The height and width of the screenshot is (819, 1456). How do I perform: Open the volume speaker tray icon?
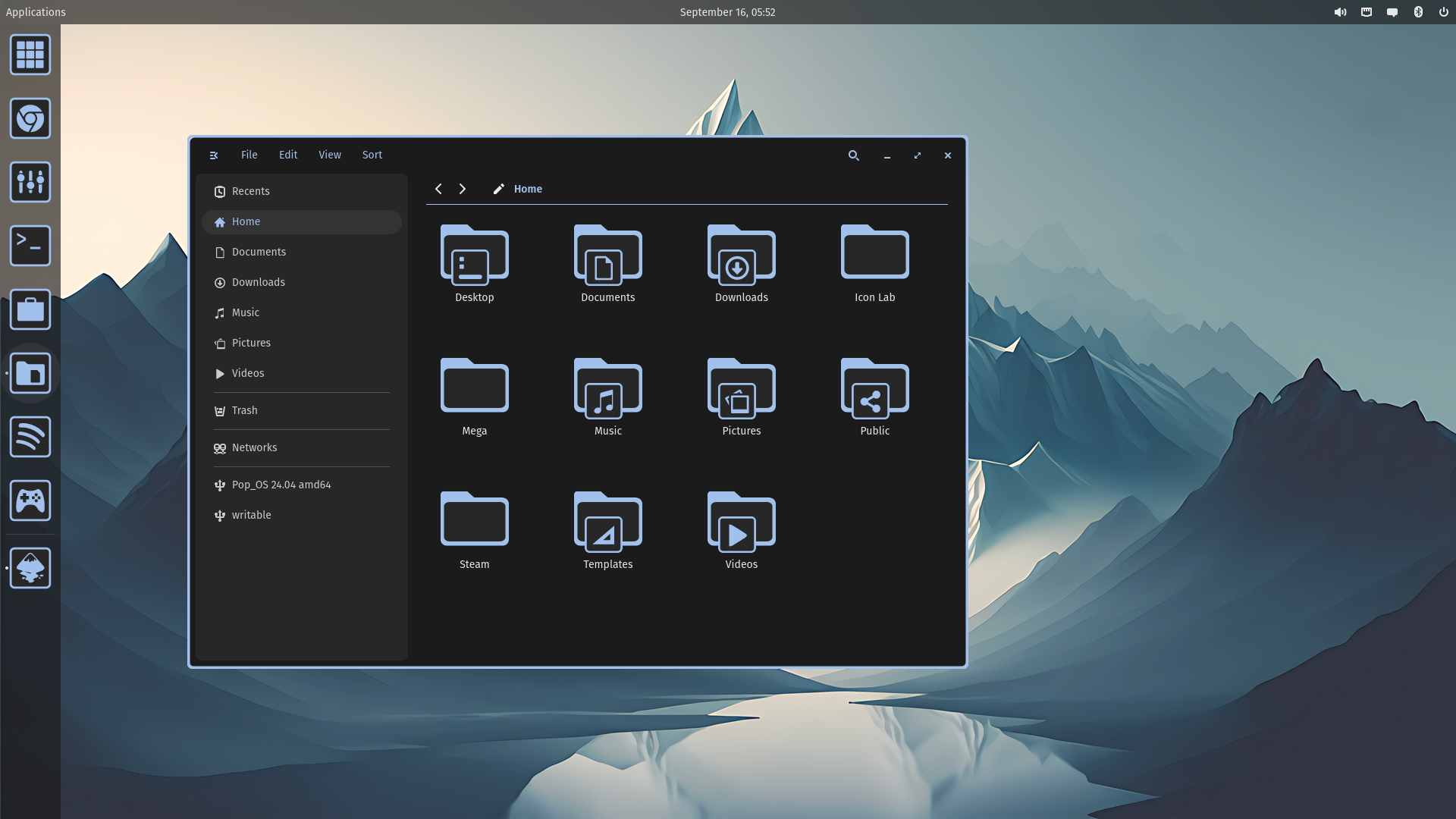1341,12
